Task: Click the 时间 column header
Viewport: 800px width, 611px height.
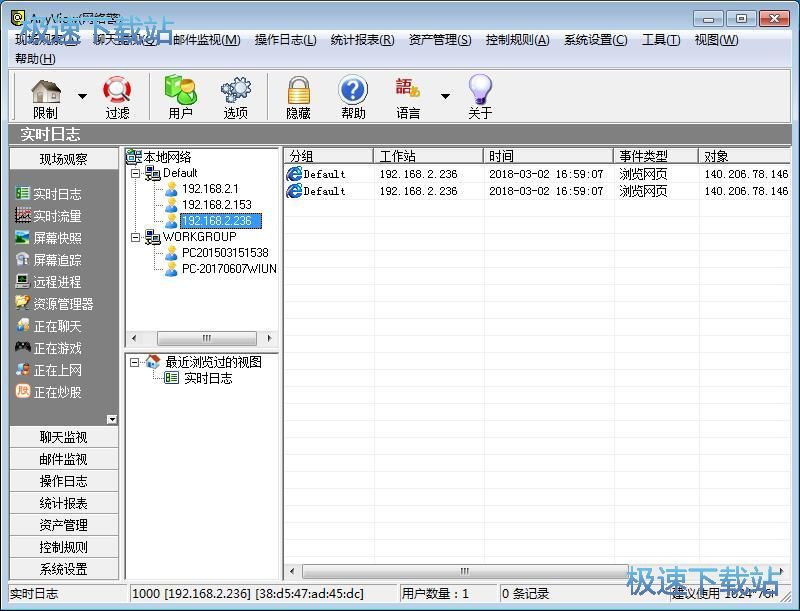Action: 548,156
